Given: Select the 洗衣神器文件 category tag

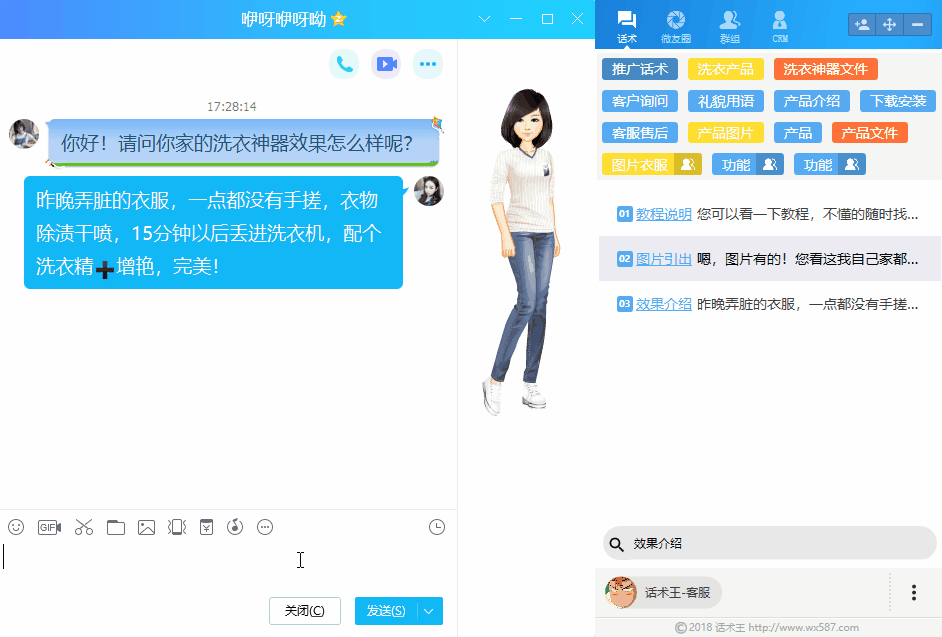Looking at the screenshot, I should [x=825, y=69].
